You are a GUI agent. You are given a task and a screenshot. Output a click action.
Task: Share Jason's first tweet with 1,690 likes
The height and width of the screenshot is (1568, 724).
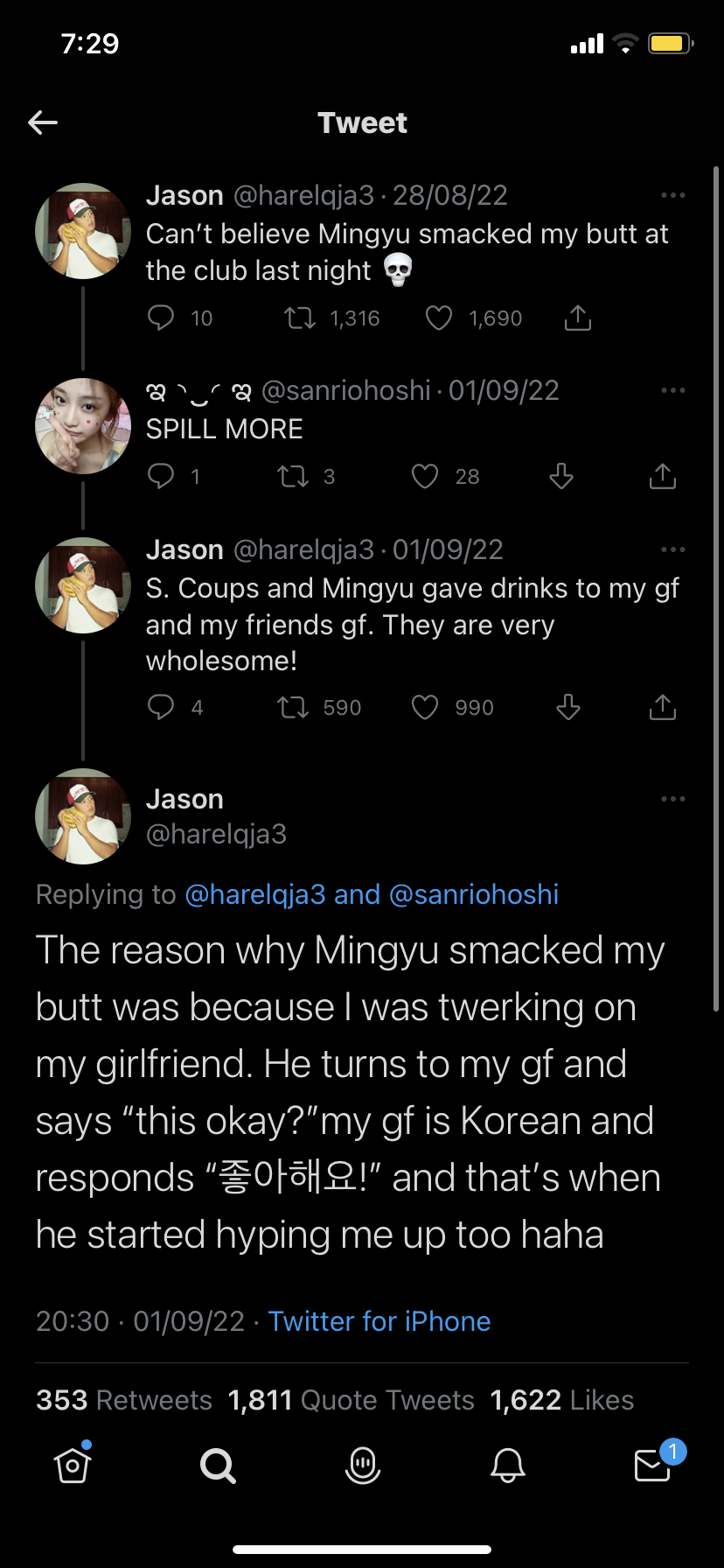coord(577,318)
